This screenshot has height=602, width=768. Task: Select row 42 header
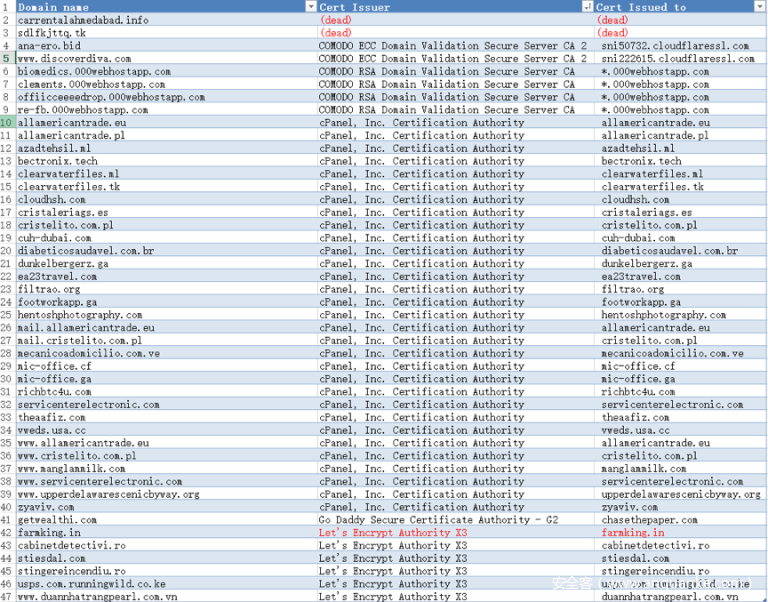[x=7, y=533]
